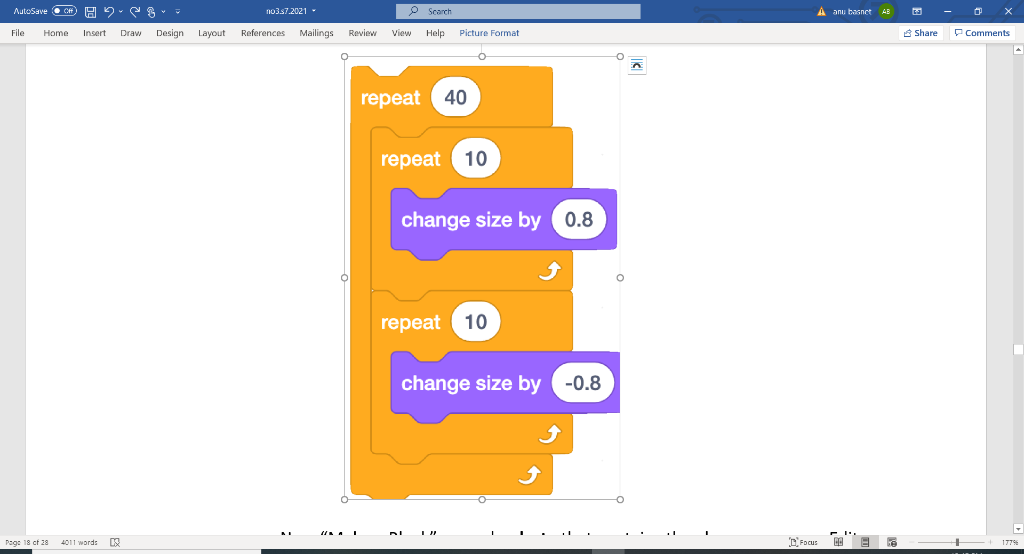Click the top-middle picture resize handle
The height and width of the screenshot is (554, 1024).
point(482,57)
